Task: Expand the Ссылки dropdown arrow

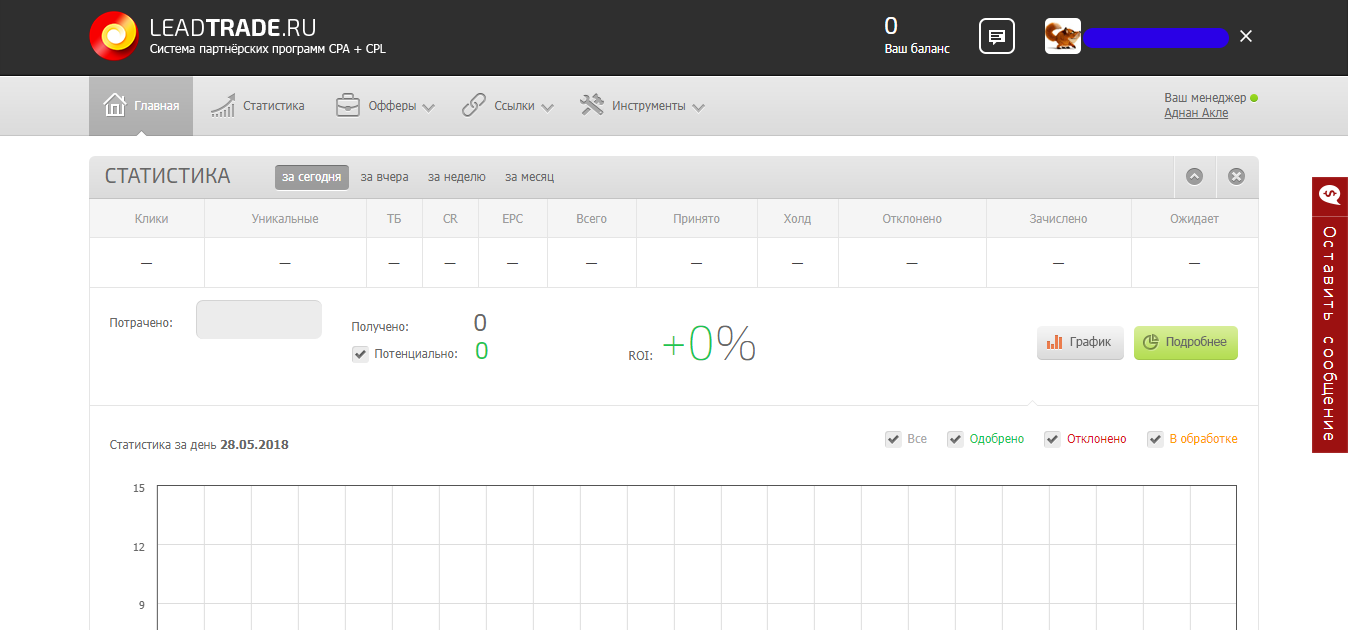Action: 547,108
